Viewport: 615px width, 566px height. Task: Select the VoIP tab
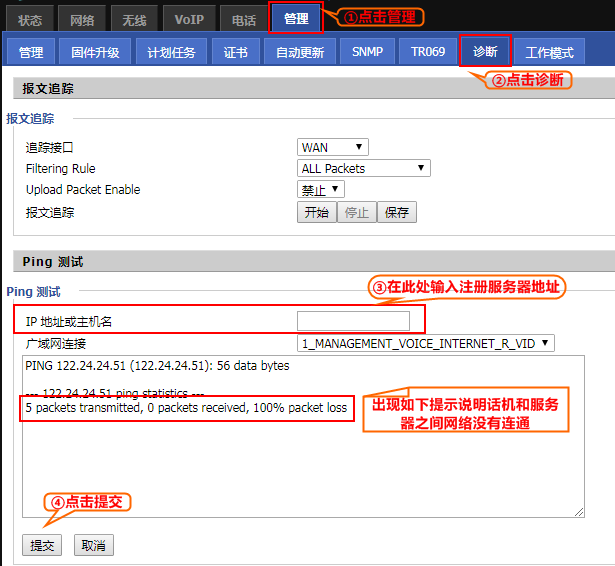click(x=187, y=19)
